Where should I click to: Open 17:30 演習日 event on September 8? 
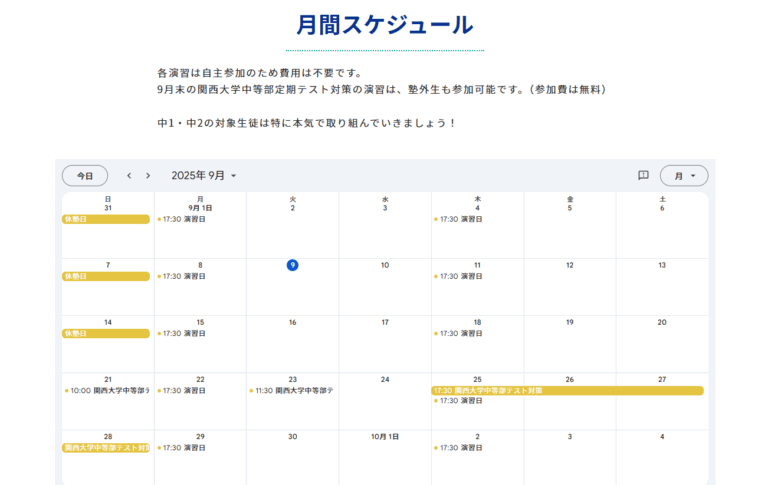(181, 276)
